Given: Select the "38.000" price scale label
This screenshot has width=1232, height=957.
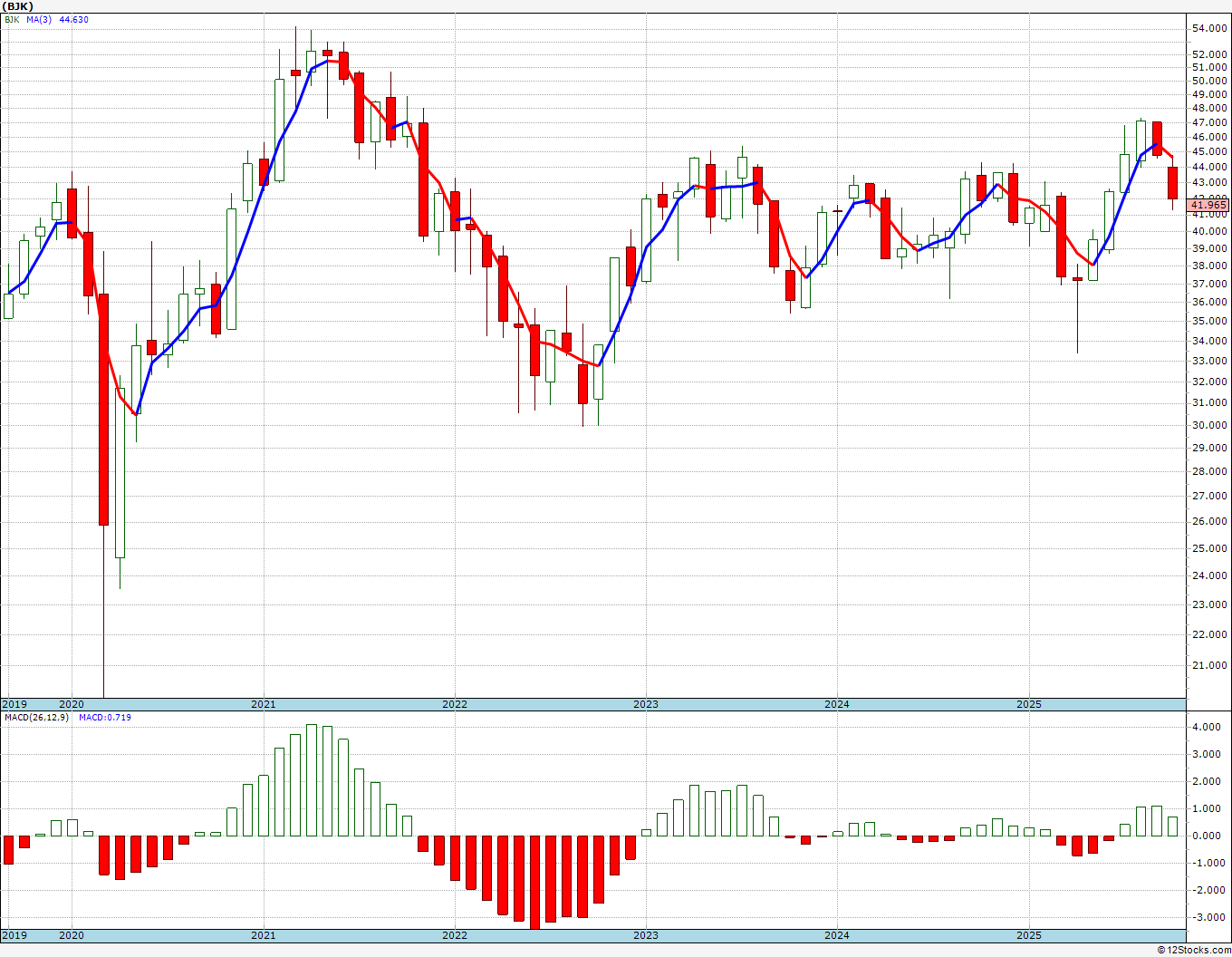Looking at the screenshot, I should point(1210,266).
